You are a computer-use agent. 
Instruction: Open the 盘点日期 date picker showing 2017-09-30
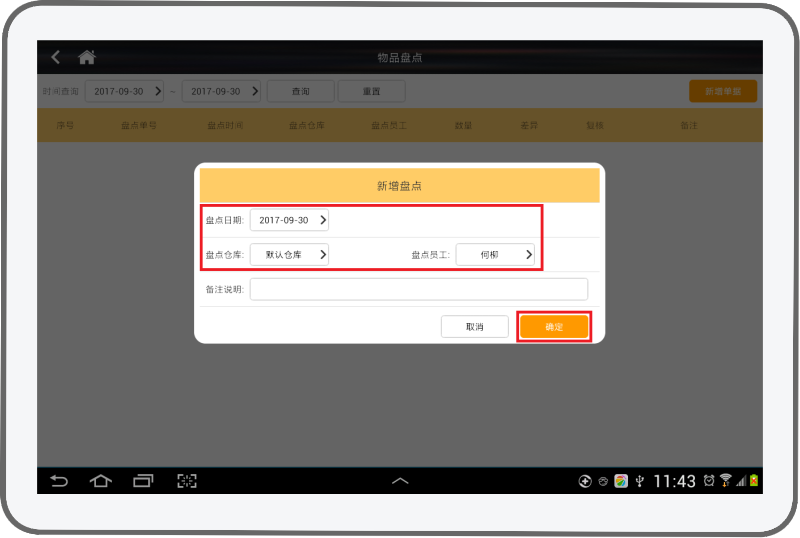click(289, 220)
